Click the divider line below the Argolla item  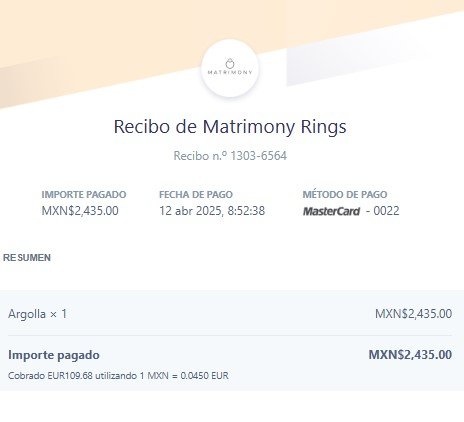[230, 335]
